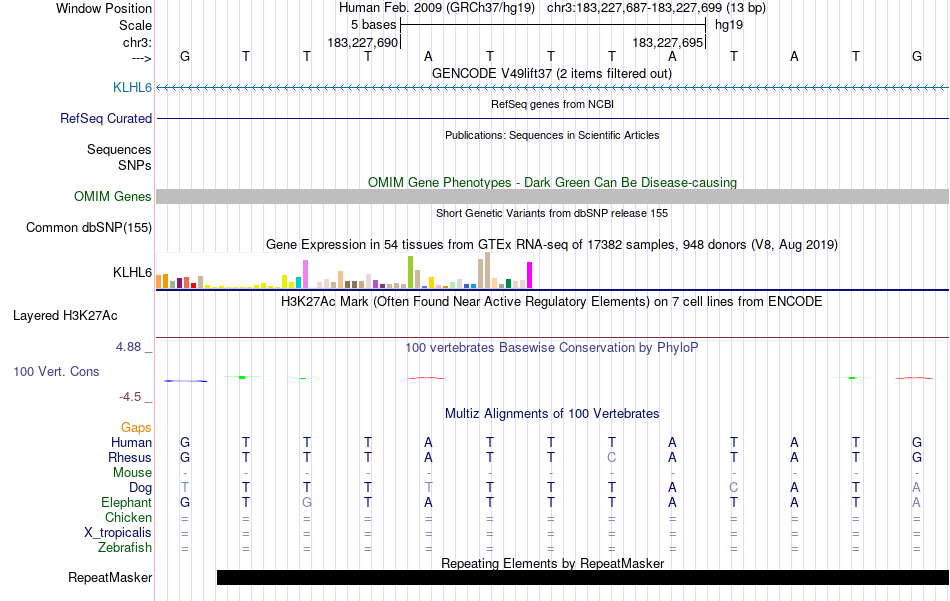Click the Mouse alignment row label
This screenshot has width=950, height=601.
[x=132, y=473]
